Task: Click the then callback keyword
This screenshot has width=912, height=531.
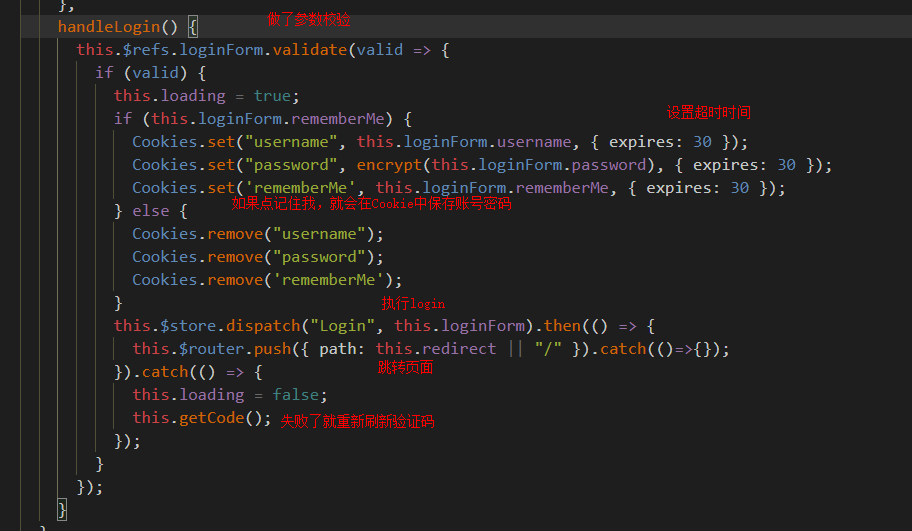Action: click(x=562, y=326)
